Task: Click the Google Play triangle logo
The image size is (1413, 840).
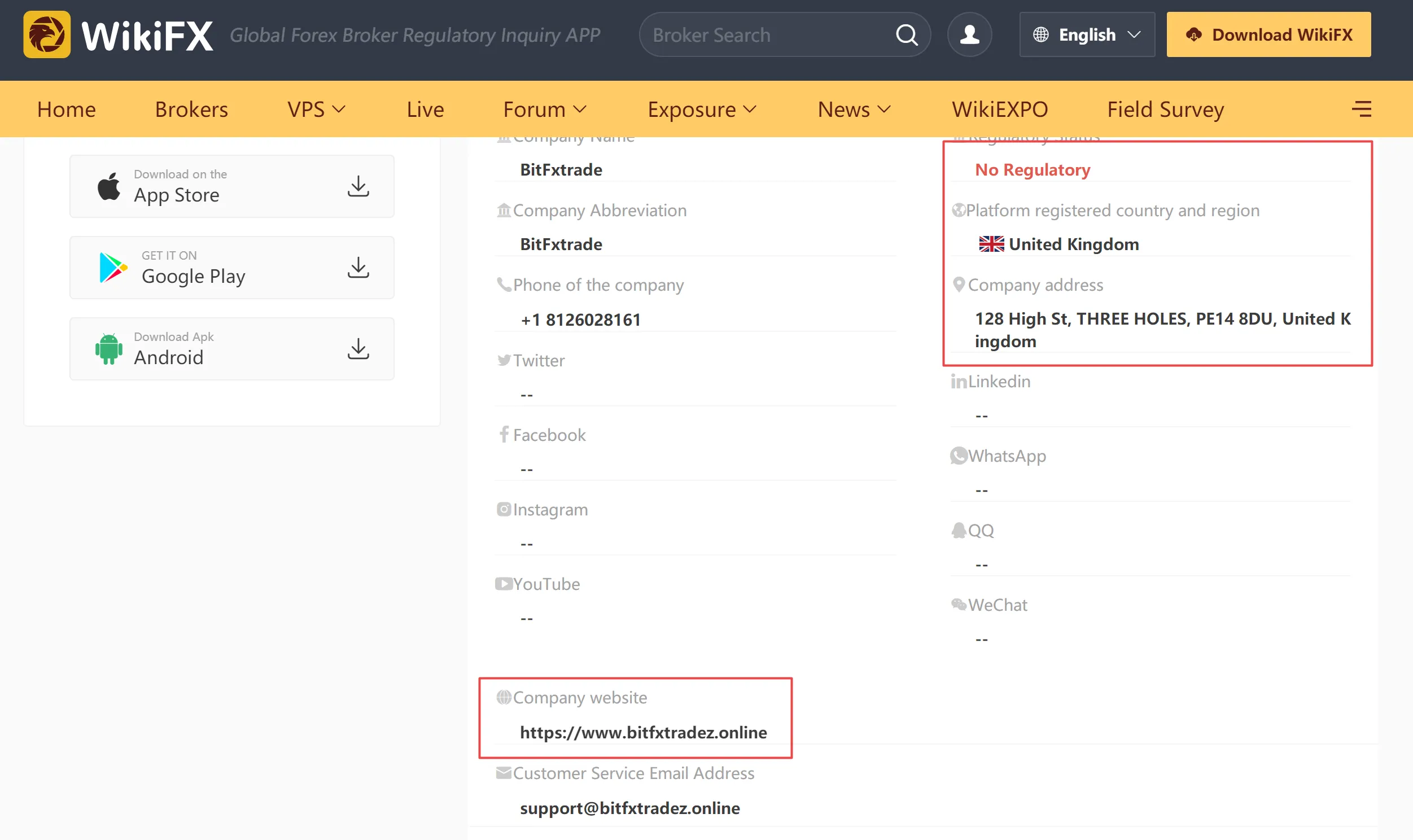Action: click(113, 267)
